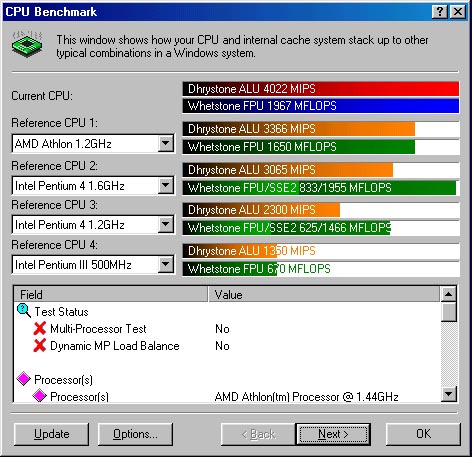Confirm with the OK button
The width and height of the screenshot is (472, 457).
(x=423, y=434)
